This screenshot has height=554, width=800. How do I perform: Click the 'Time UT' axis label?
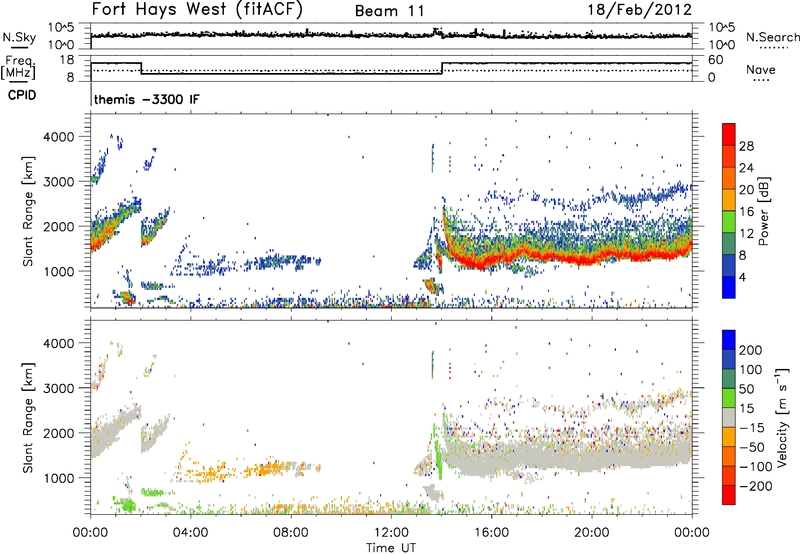pos(391,547)
